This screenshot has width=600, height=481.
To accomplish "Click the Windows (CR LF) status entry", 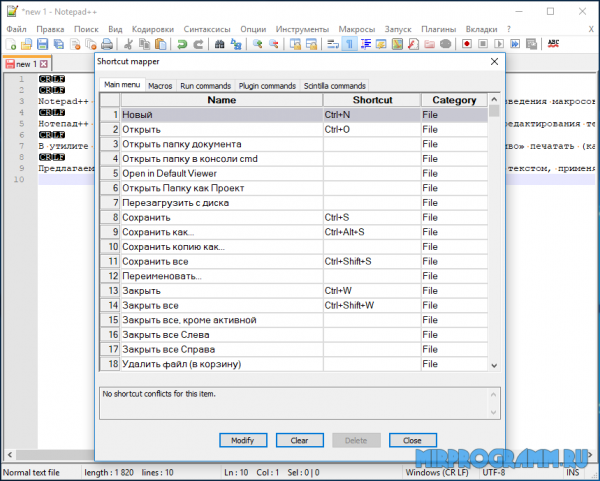I will point(437,473).
